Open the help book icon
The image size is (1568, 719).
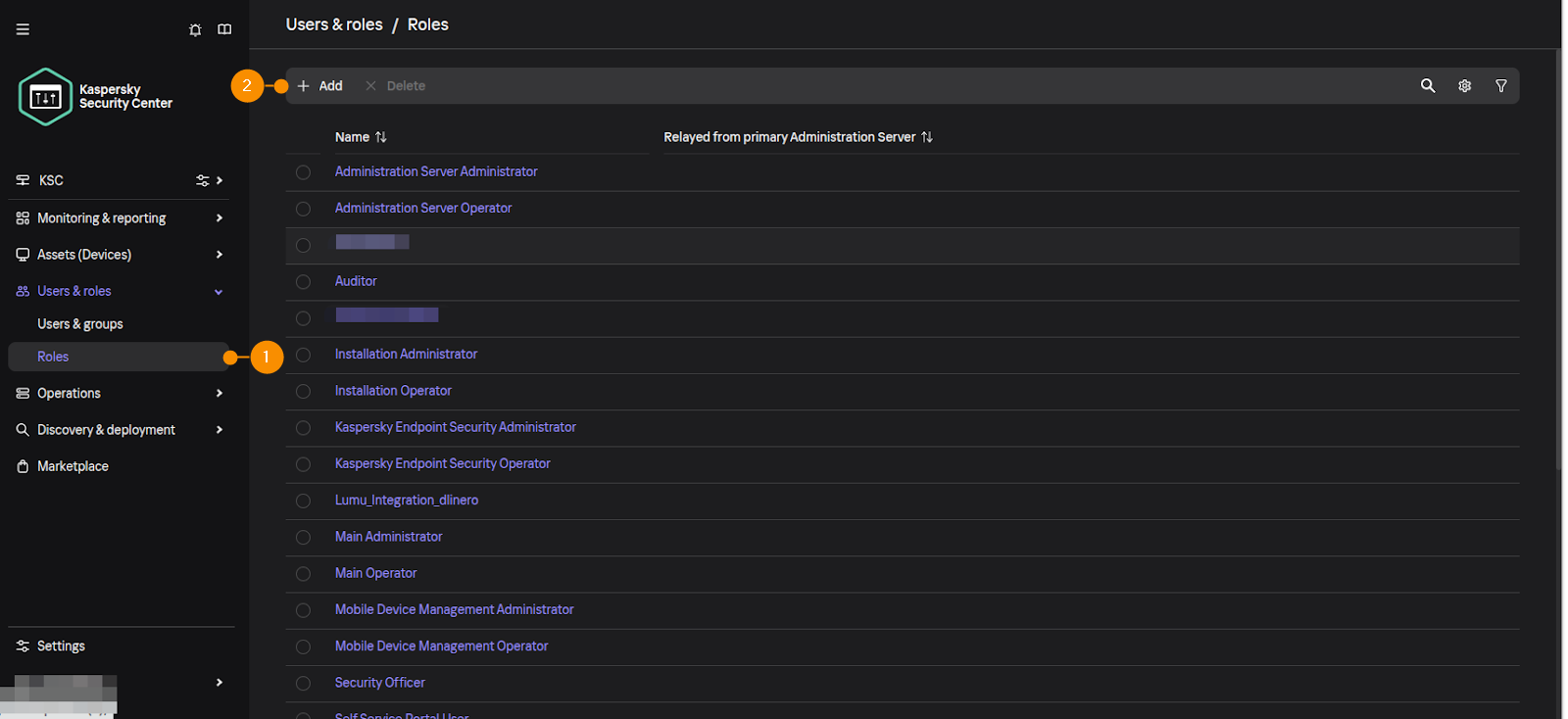click(x=224, y=29)
